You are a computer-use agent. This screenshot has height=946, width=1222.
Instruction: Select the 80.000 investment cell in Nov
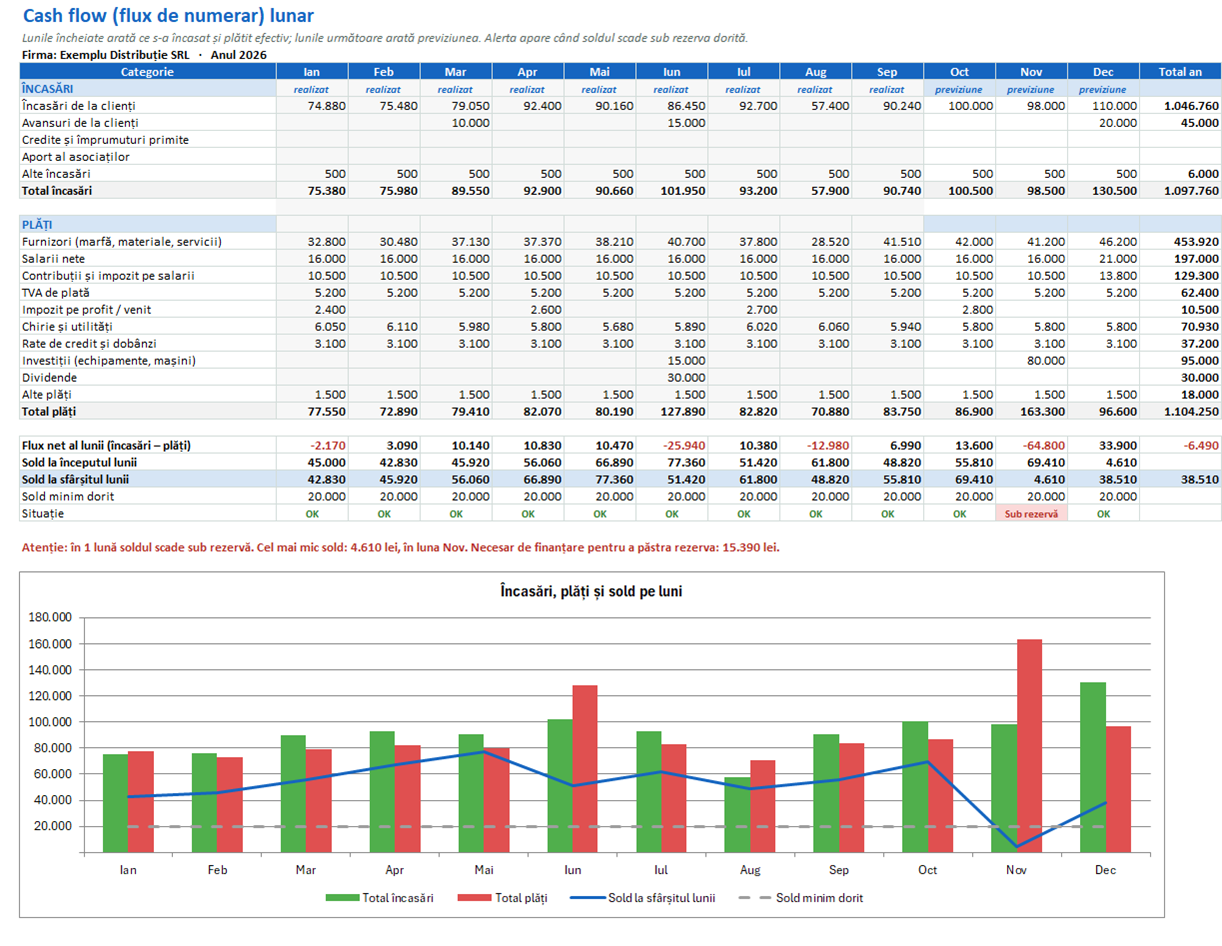click(1031, 360)
